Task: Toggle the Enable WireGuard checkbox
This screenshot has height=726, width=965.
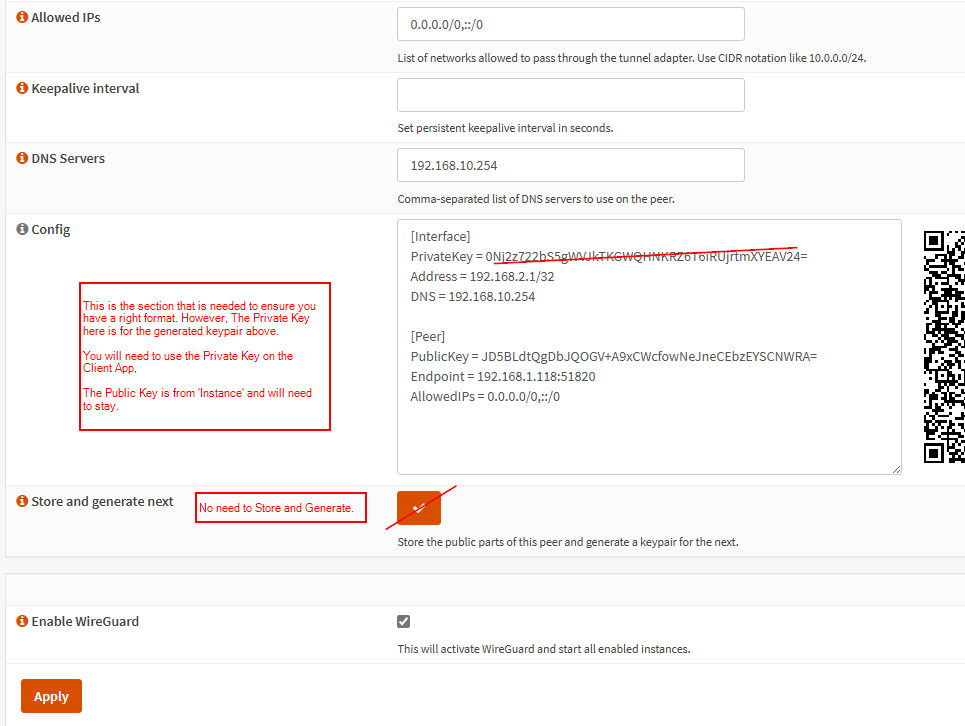Action: [x=404, y=622]
